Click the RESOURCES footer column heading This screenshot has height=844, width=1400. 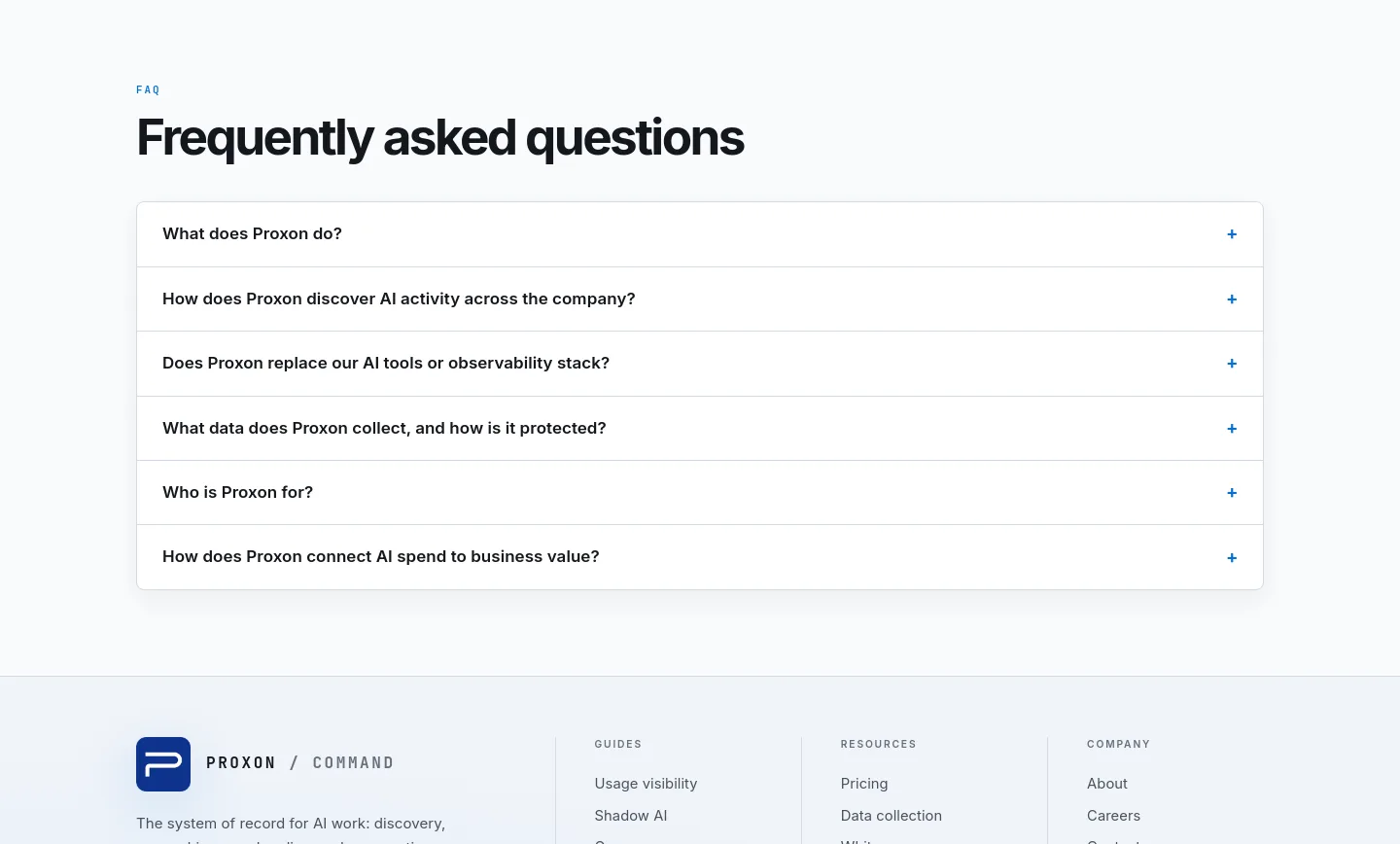(879, 744)
